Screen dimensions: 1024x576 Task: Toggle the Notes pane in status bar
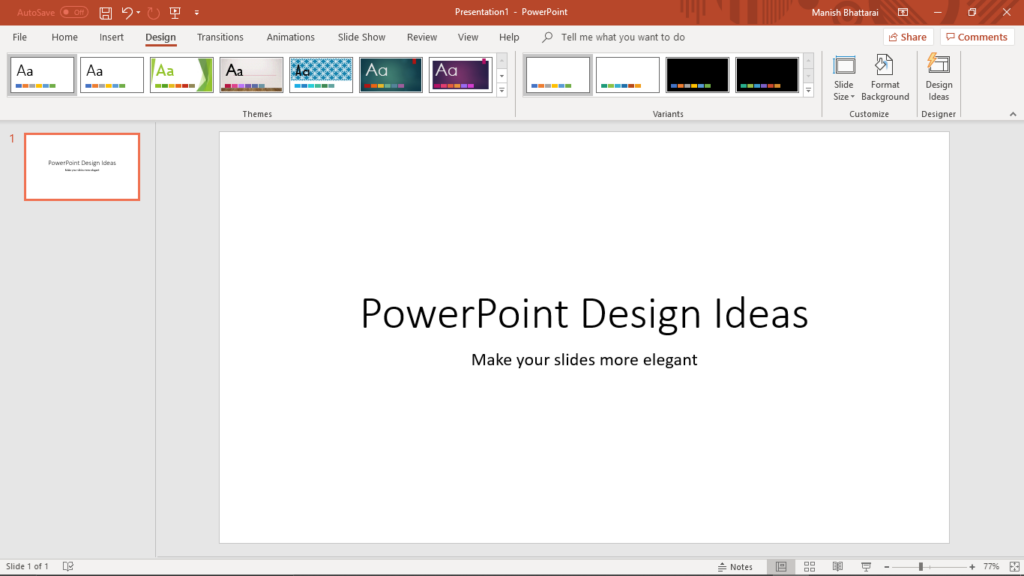[x=735, y=566]
